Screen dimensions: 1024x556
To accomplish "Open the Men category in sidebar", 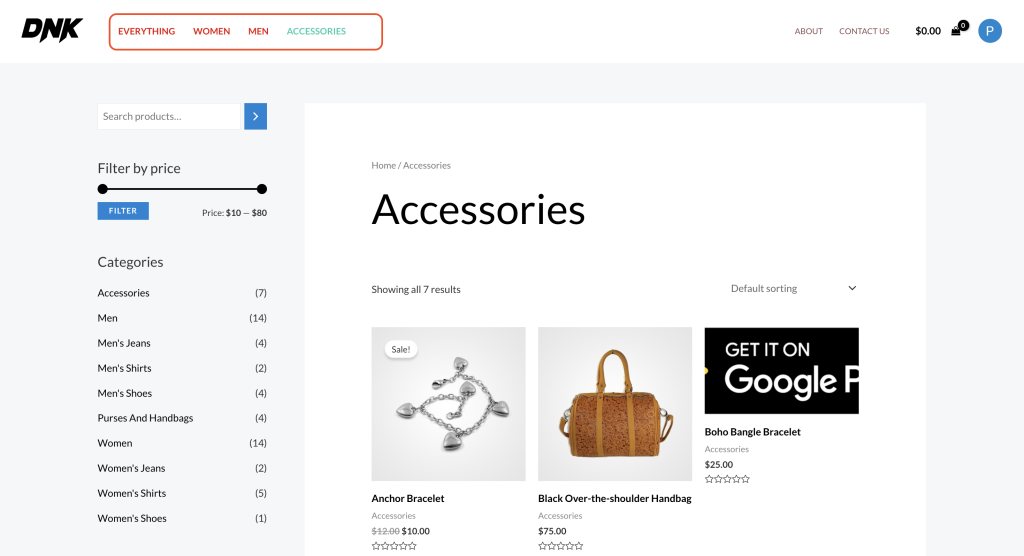I will tap(108, 318).
